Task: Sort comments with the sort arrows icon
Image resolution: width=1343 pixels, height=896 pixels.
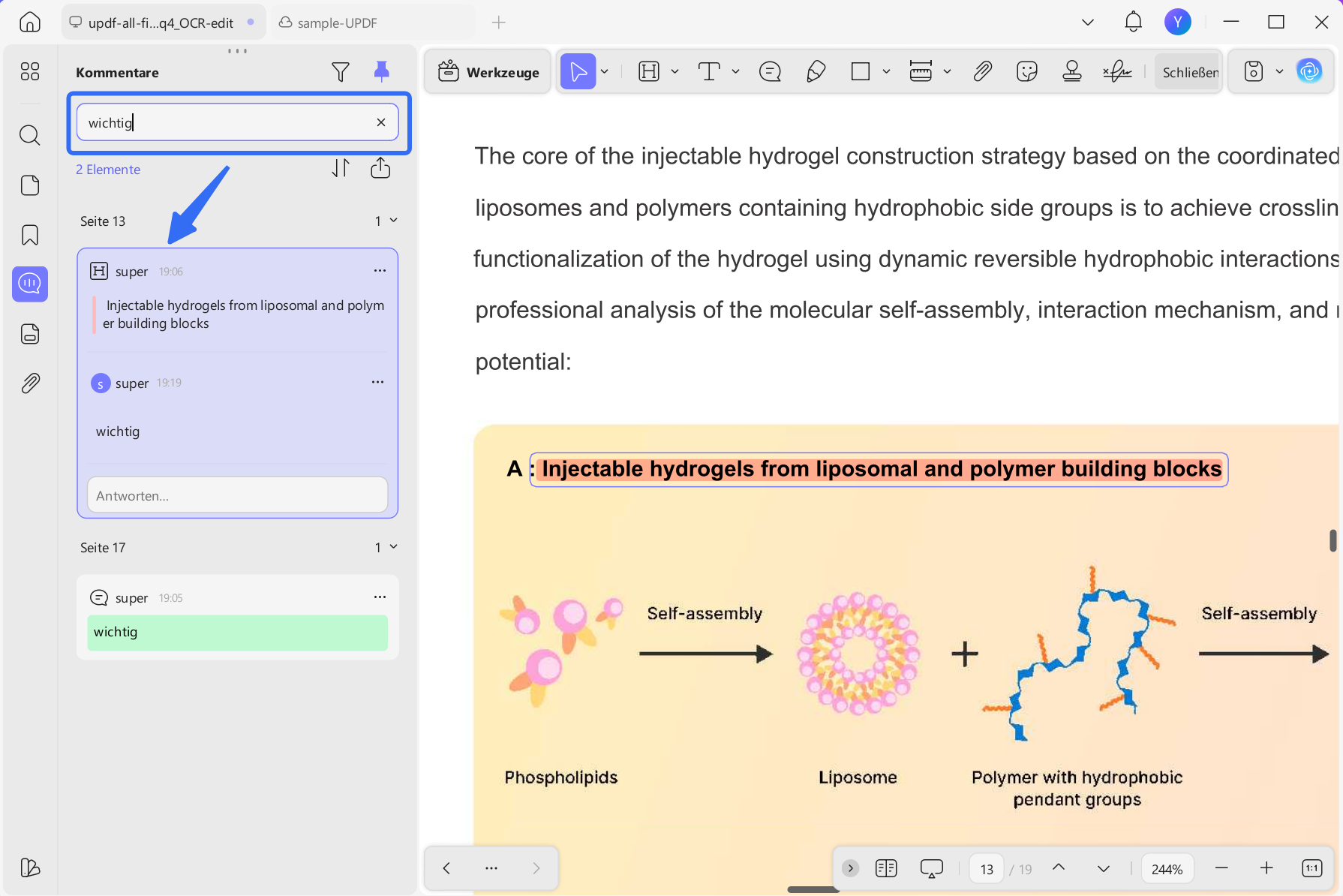Action: click(x=341, y=168)
